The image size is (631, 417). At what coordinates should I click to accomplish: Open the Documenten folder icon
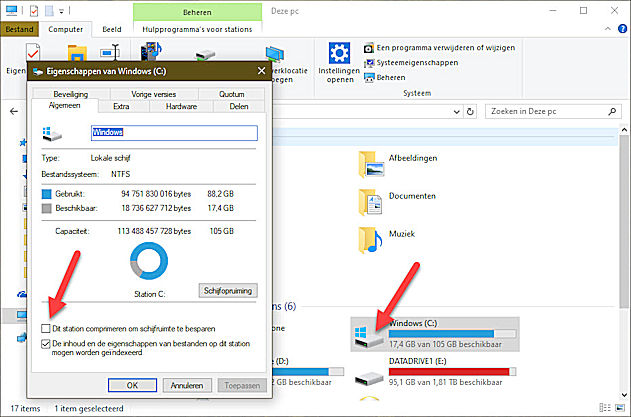[x=371, y=201]
